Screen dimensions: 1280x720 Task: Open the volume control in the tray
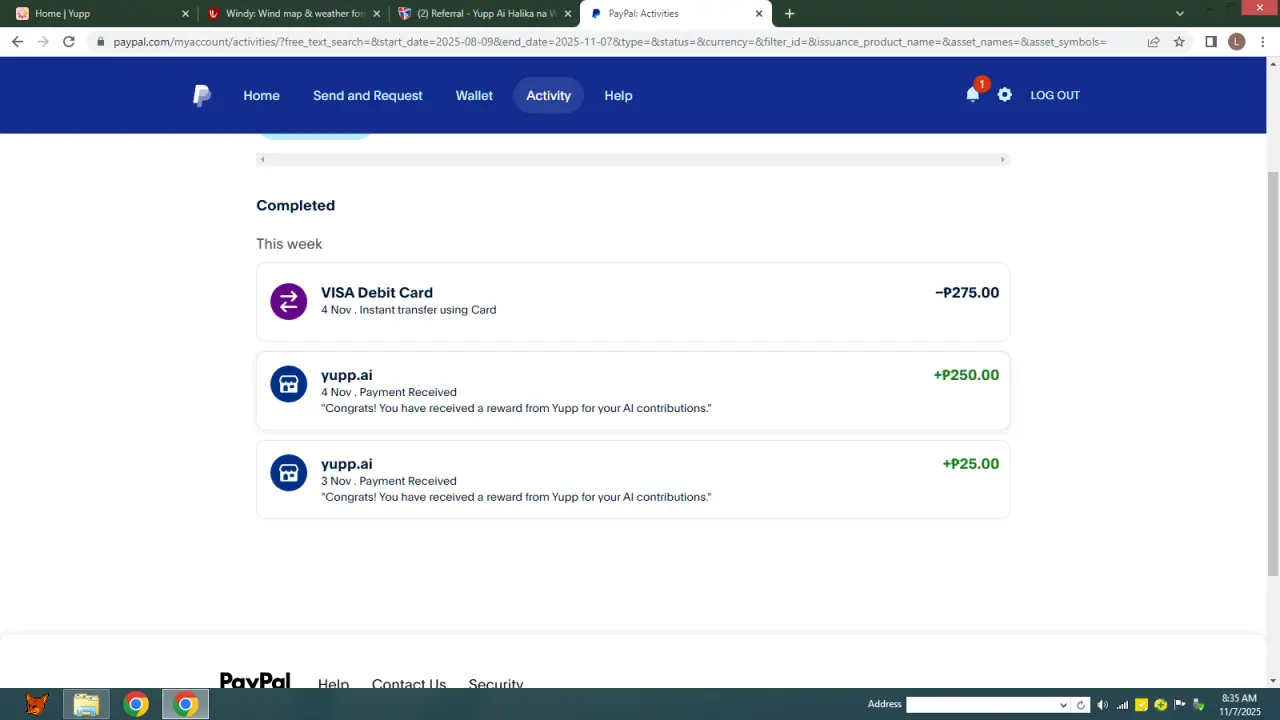tap(1102, 705)
